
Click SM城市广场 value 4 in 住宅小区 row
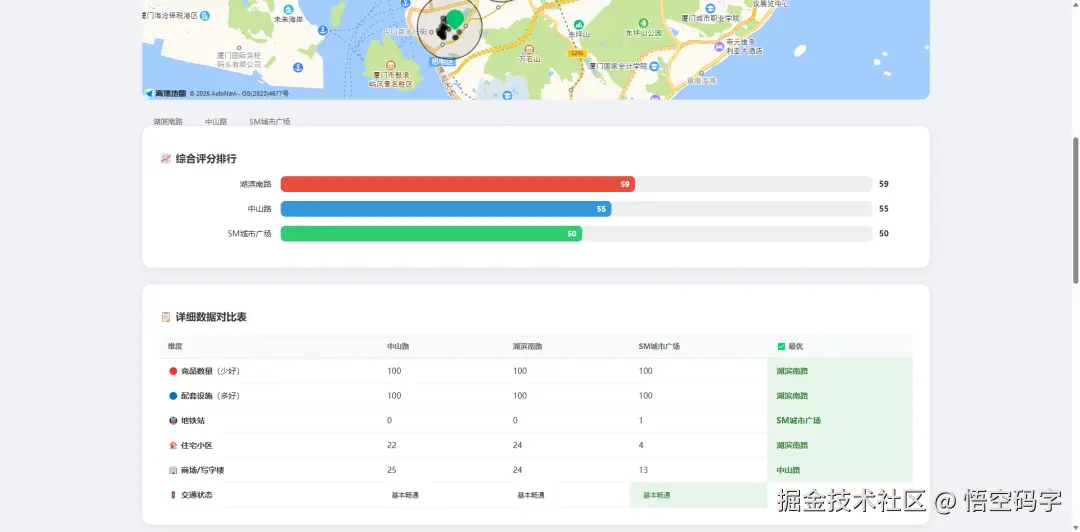(641, 445)
